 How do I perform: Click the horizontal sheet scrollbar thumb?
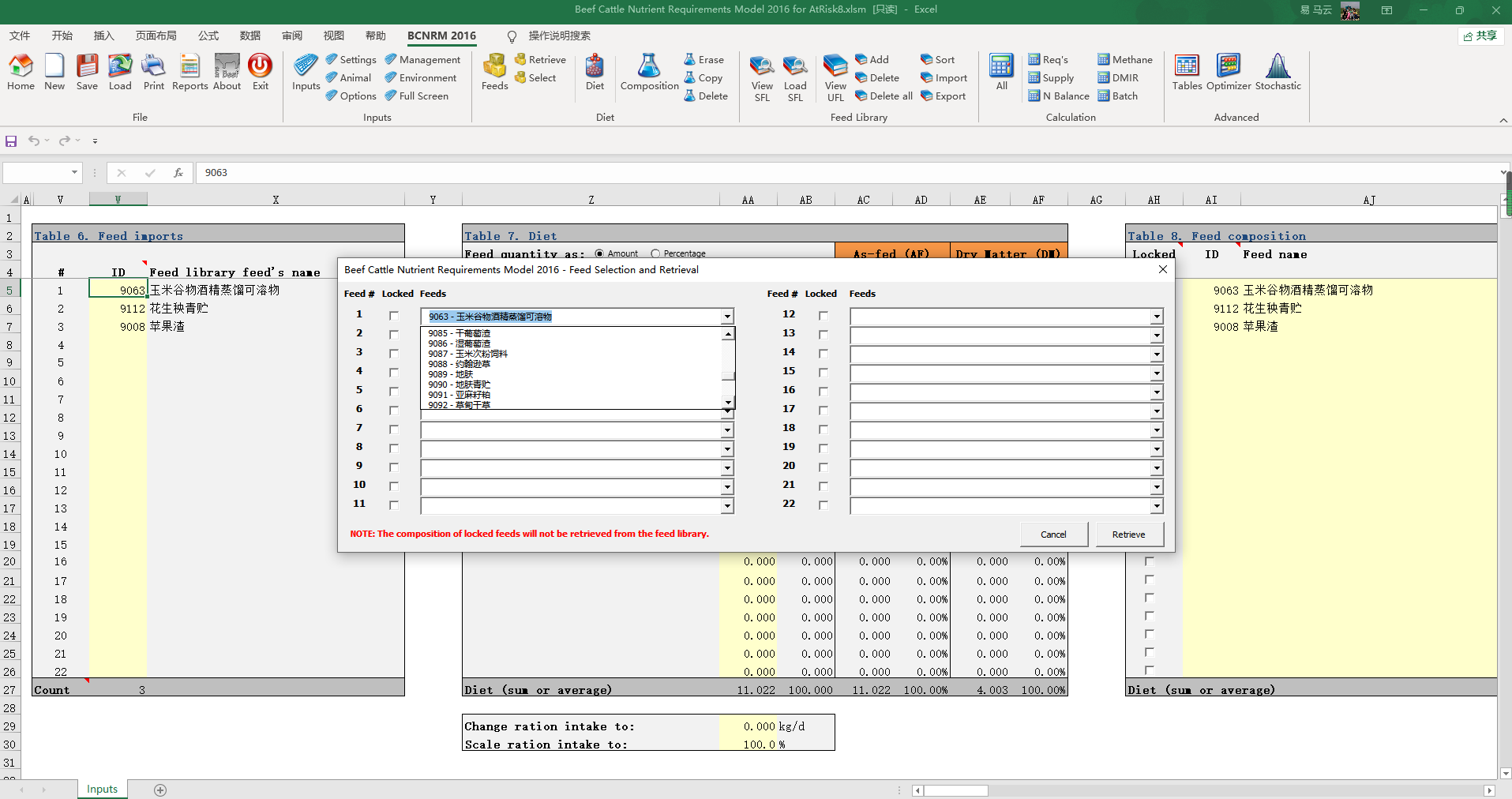point(956,790)
